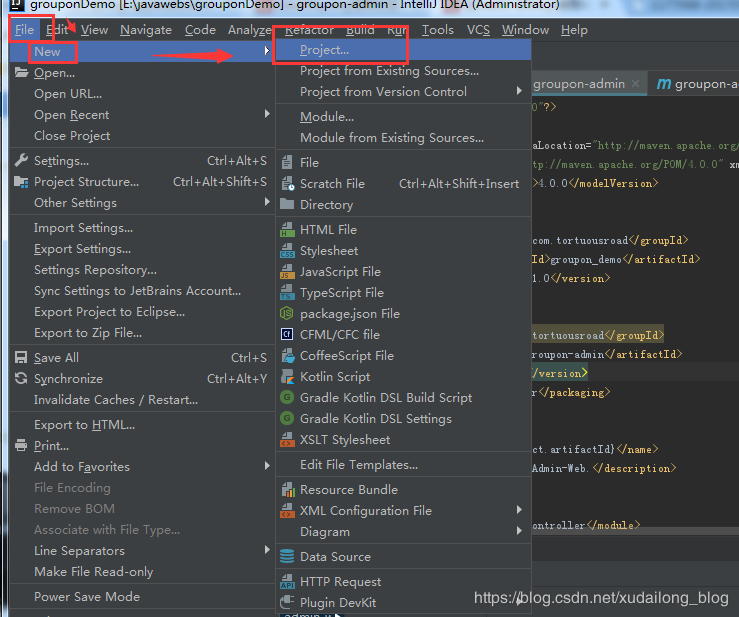Open the View menu
The height and width of the screenshot is (617, 739).
point(94,30)
